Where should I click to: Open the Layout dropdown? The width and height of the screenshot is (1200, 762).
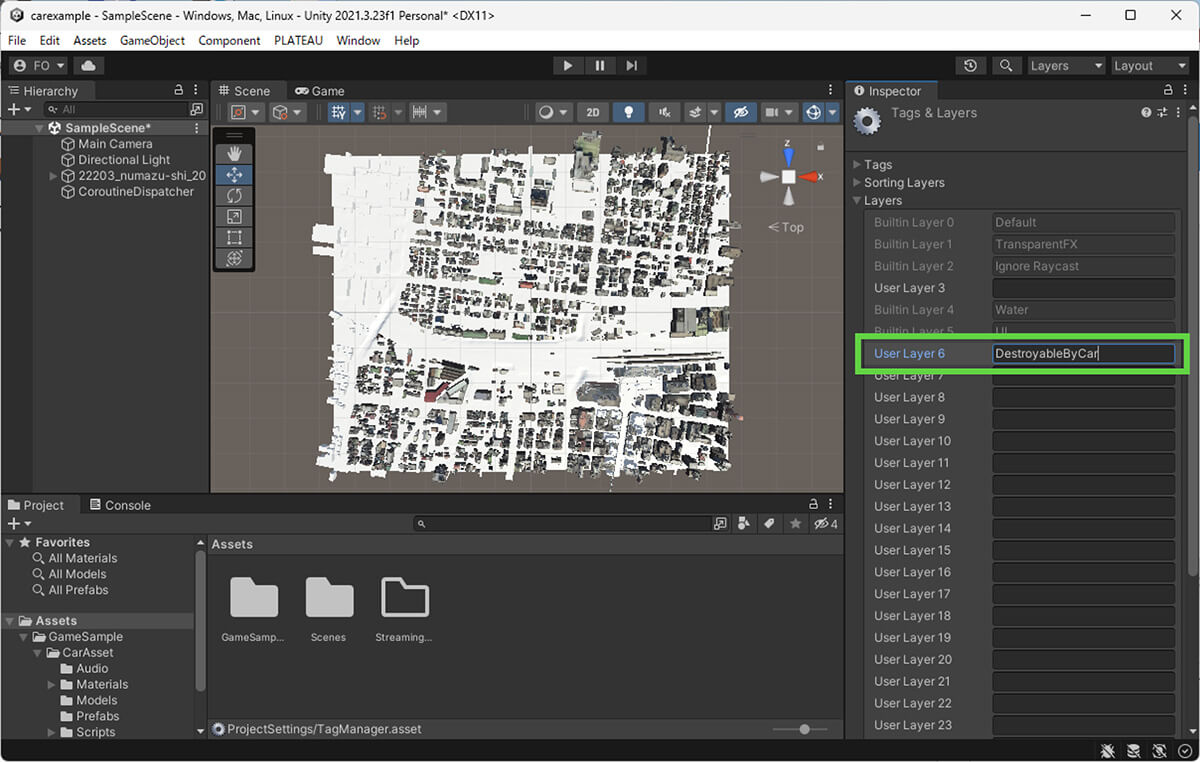pos(1150,66)
